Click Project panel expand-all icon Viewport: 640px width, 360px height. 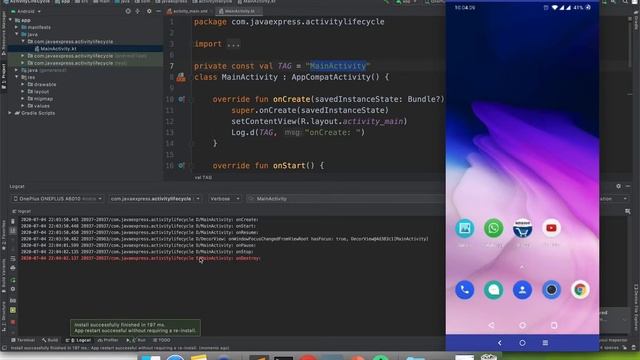(138, 11)
